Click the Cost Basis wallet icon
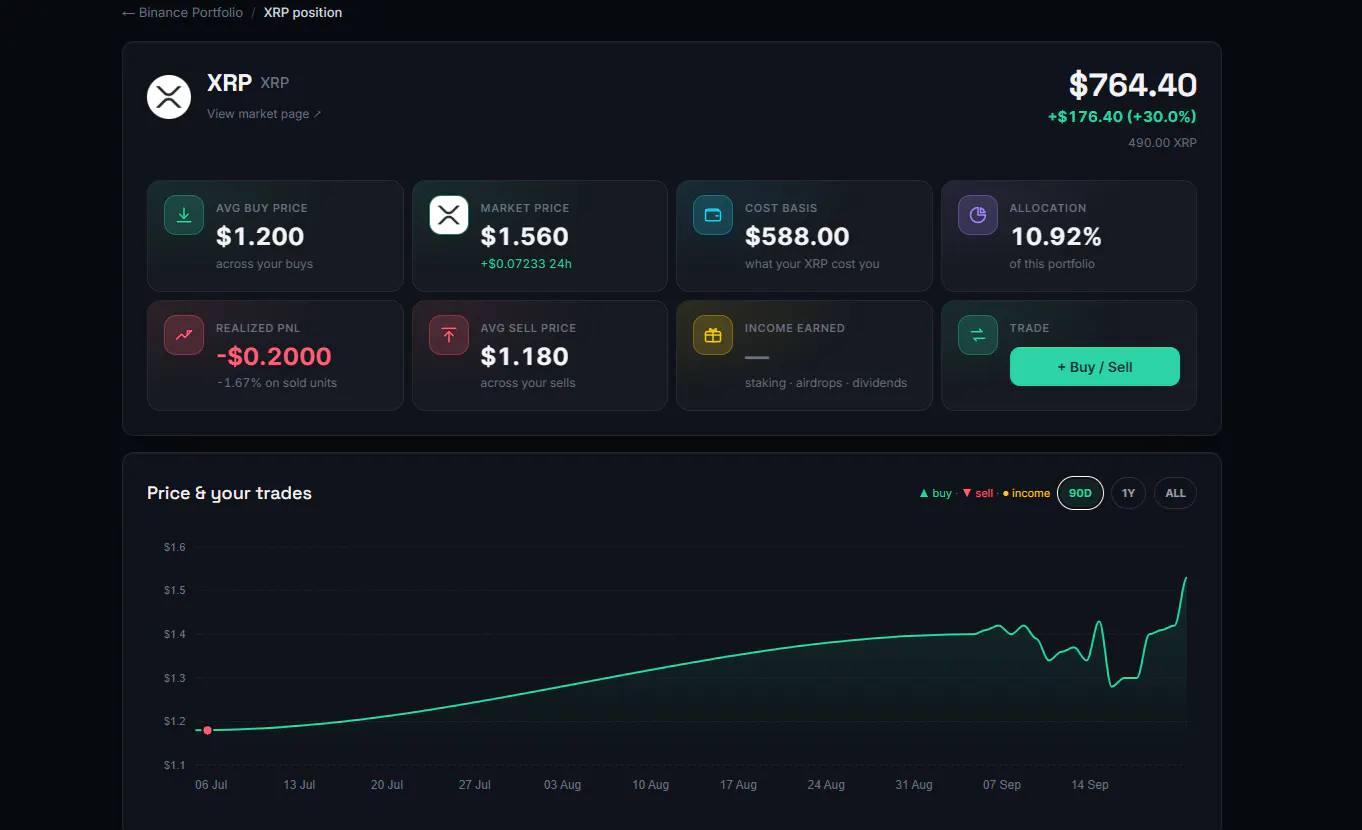This screenshot has height=830, width=1362. (x=713, y=215)
